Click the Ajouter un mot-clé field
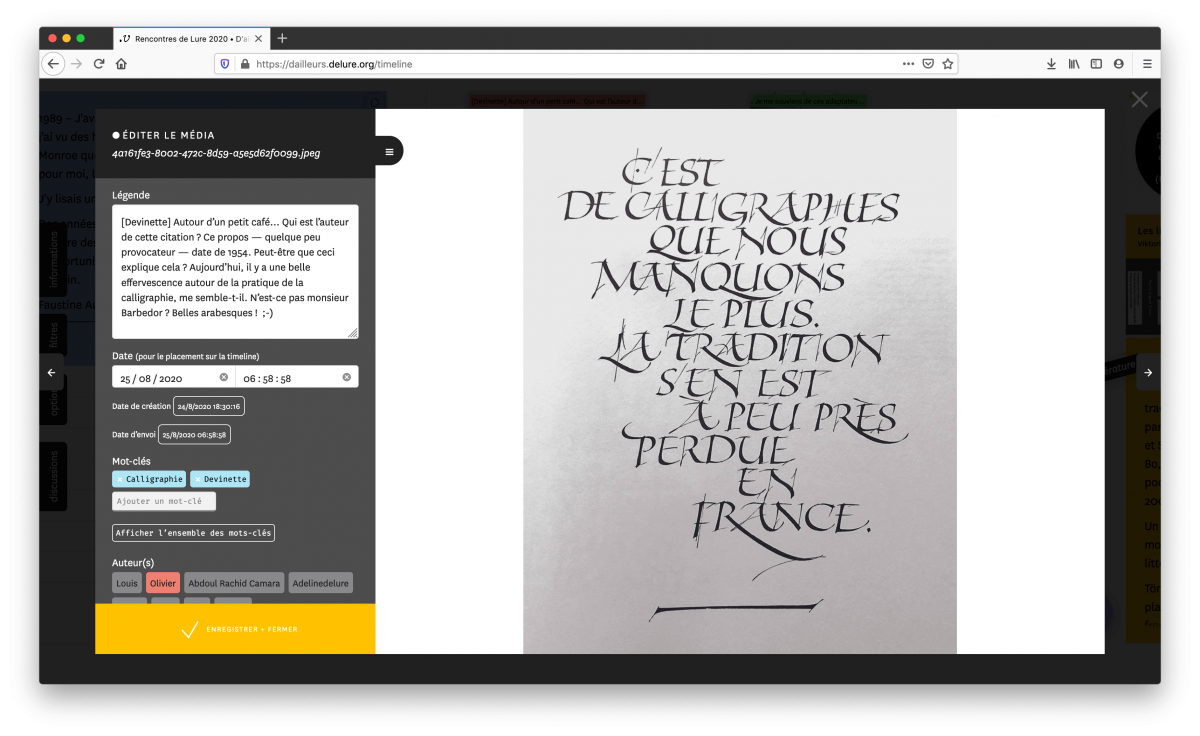Viewport: 1200px width, 736px height. pyautogui.click(x=164, y=501)
